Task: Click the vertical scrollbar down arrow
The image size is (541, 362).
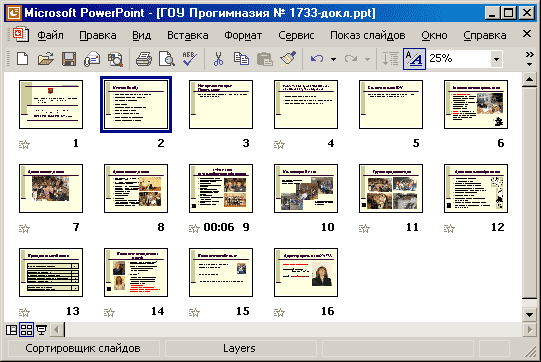Action: click(x=529, y=314)
